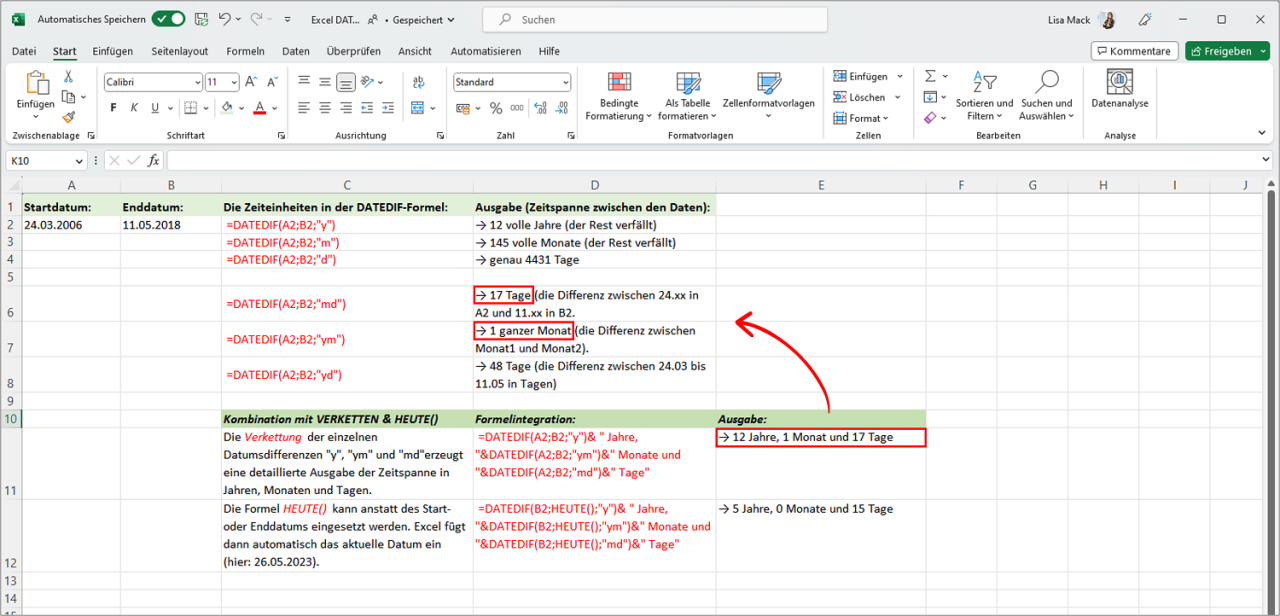The image size is (1280, 616).
Task: Open the Überprüfen ribbon tab
Action: tap(353, 51)
